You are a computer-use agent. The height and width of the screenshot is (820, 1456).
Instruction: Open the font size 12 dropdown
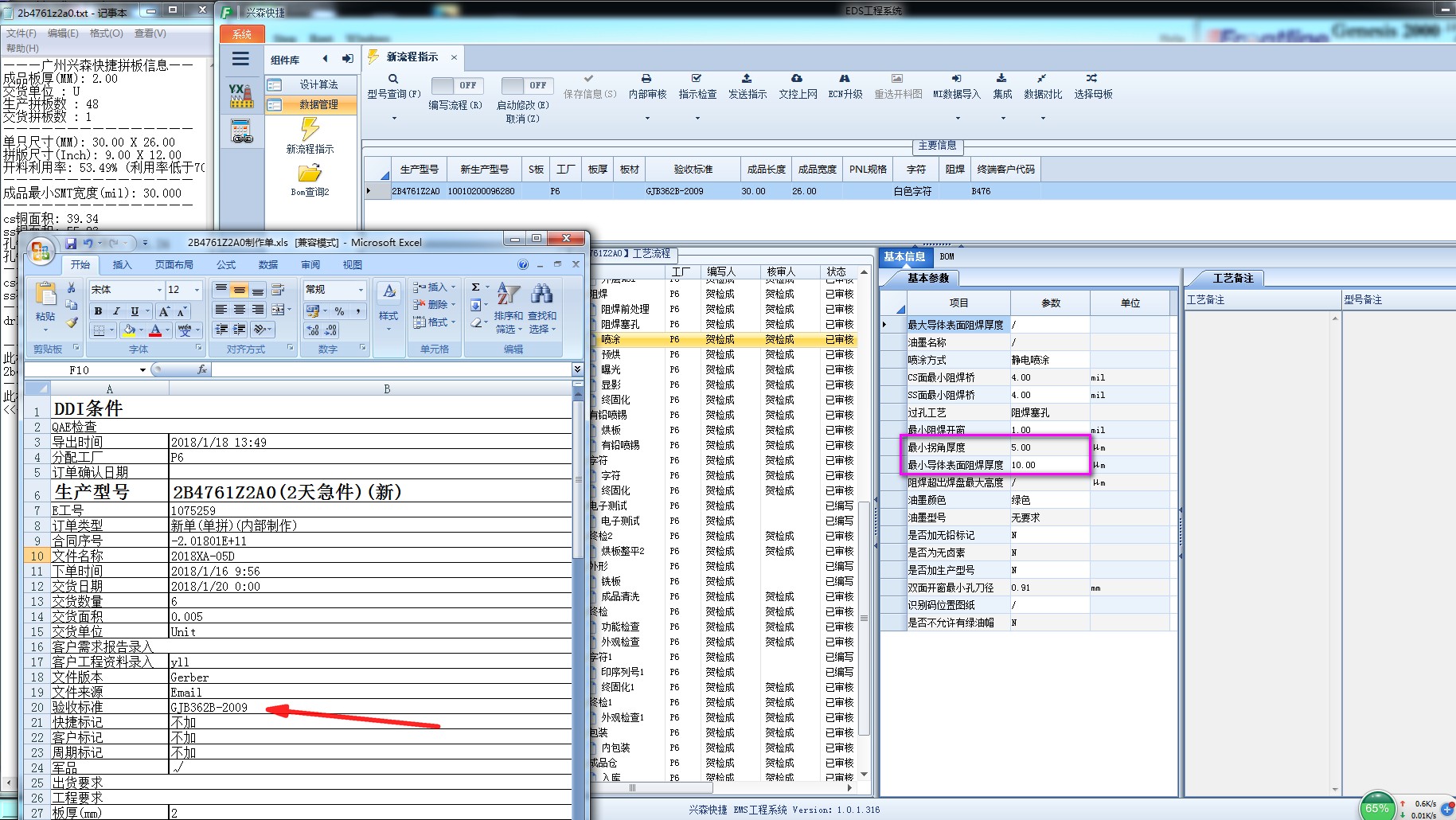point(197,290)
